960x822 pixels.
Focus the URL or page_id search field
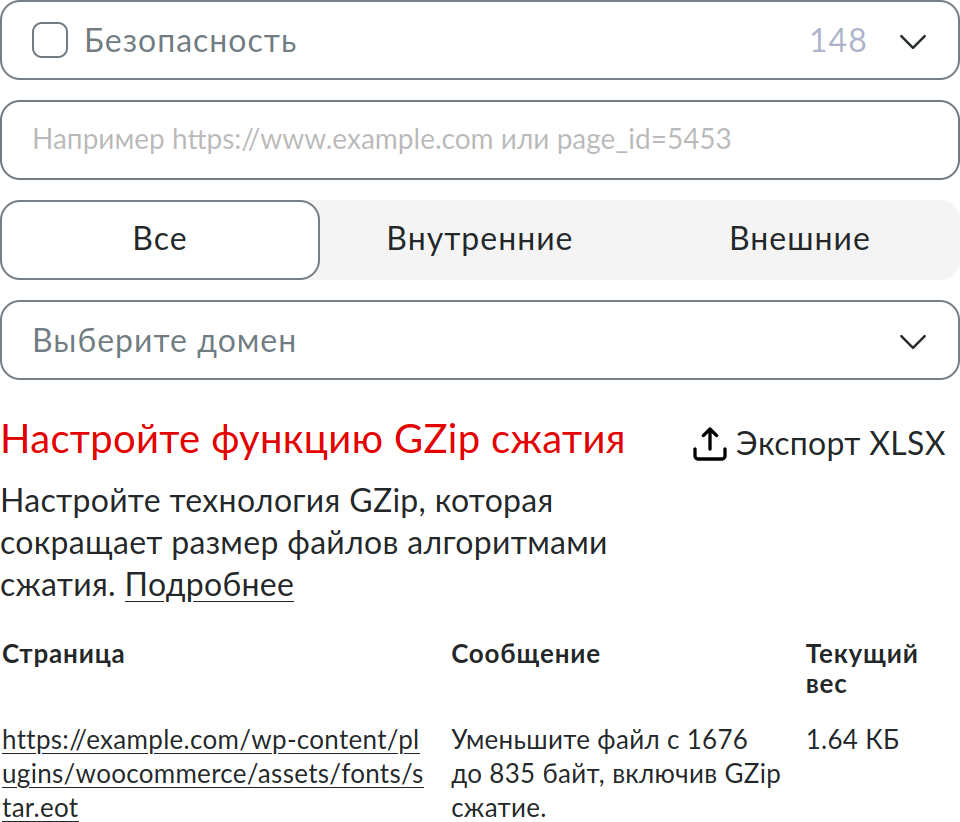[480, 140]
